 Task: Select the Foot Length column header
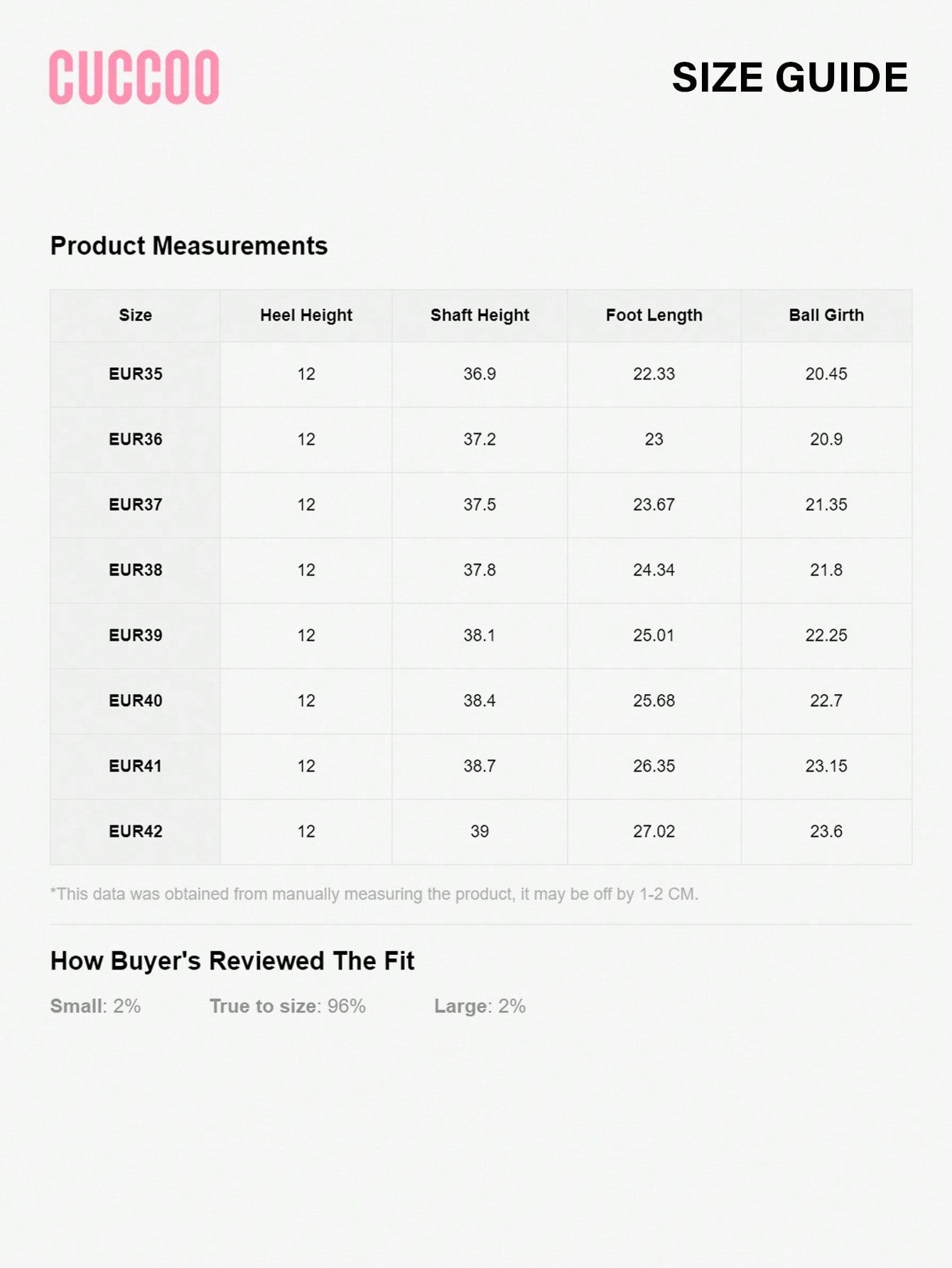click(x=654, y=315)
